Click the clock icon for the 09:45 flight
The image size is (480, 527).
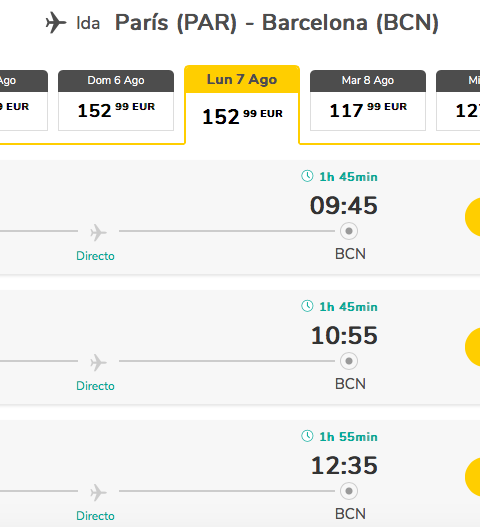click(x=307, y=176)
